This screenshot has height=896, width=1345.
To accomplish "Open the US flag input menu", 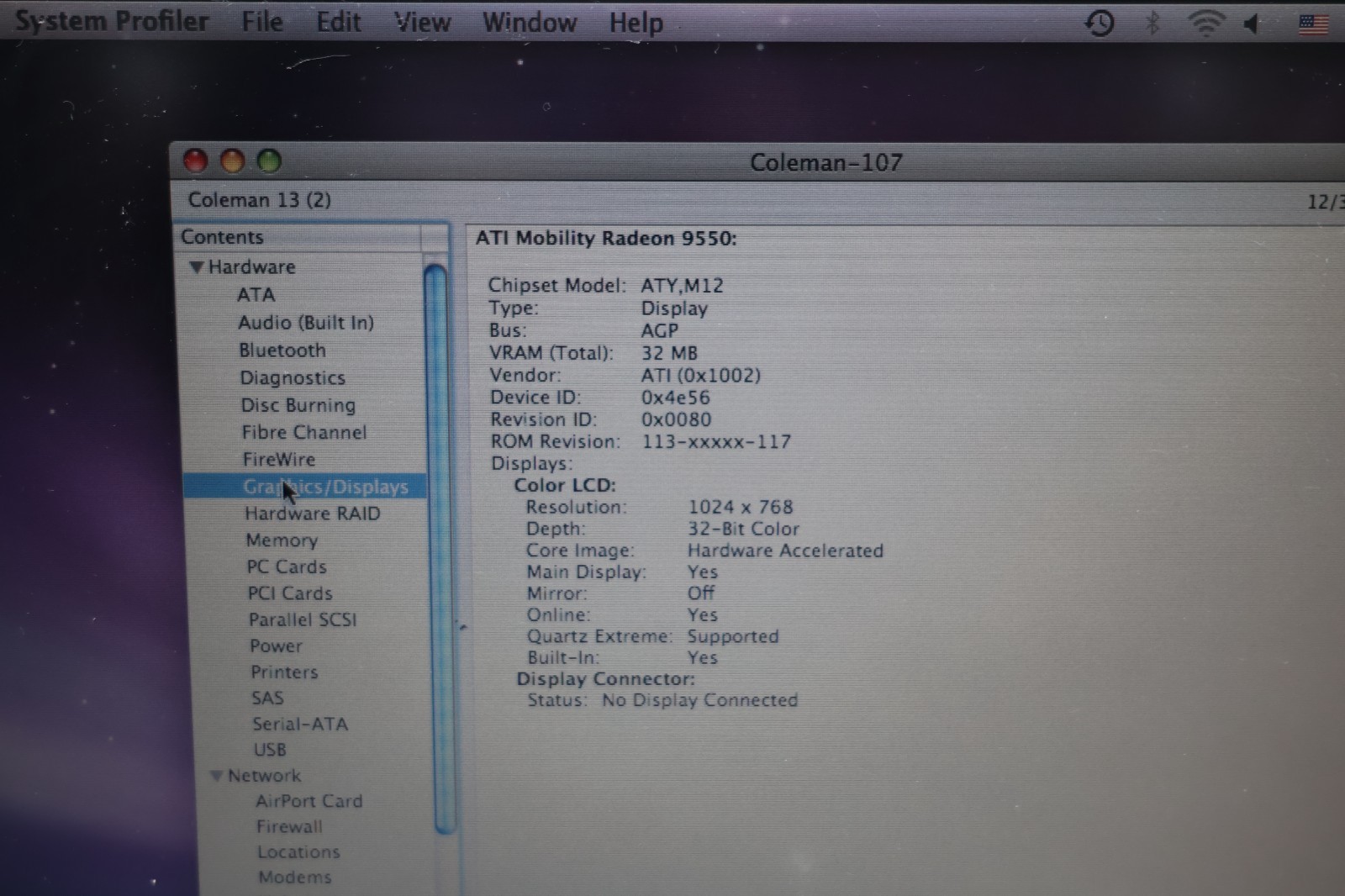I will 1313,24.
